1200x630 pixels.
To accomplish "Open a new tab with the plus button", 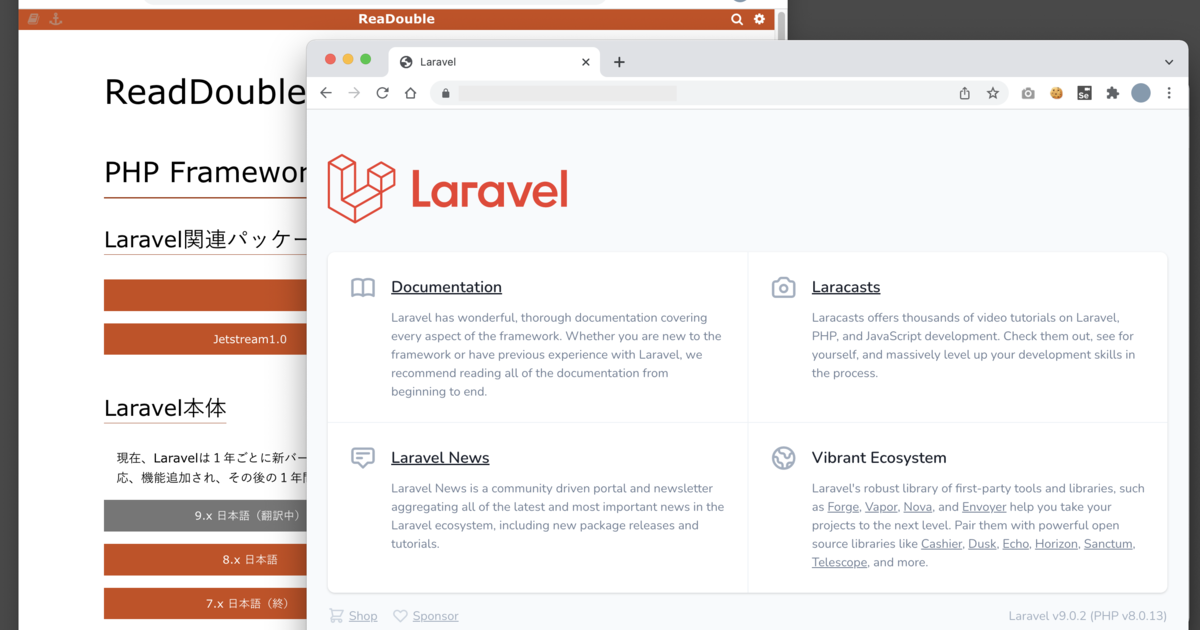I will click(x=619, y=62).
